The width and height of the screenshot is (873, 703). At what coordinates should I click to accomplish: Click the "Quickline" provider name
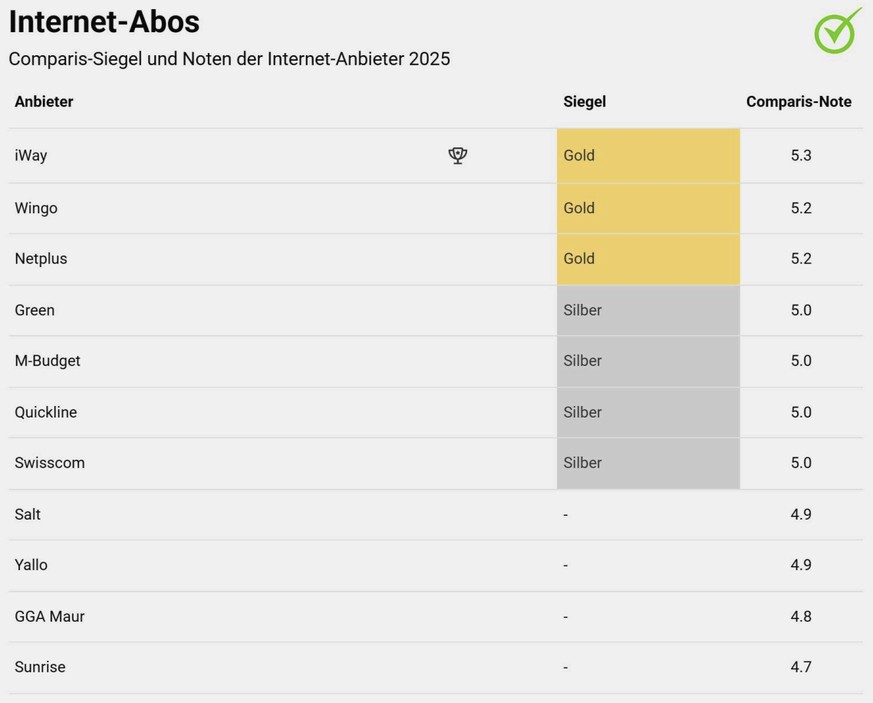pyautogui.click(x=46, y=412)
